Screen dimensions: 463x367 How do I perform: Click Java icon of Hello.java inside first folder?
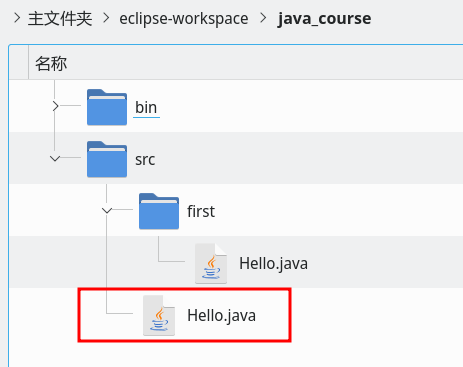[211, 263]
